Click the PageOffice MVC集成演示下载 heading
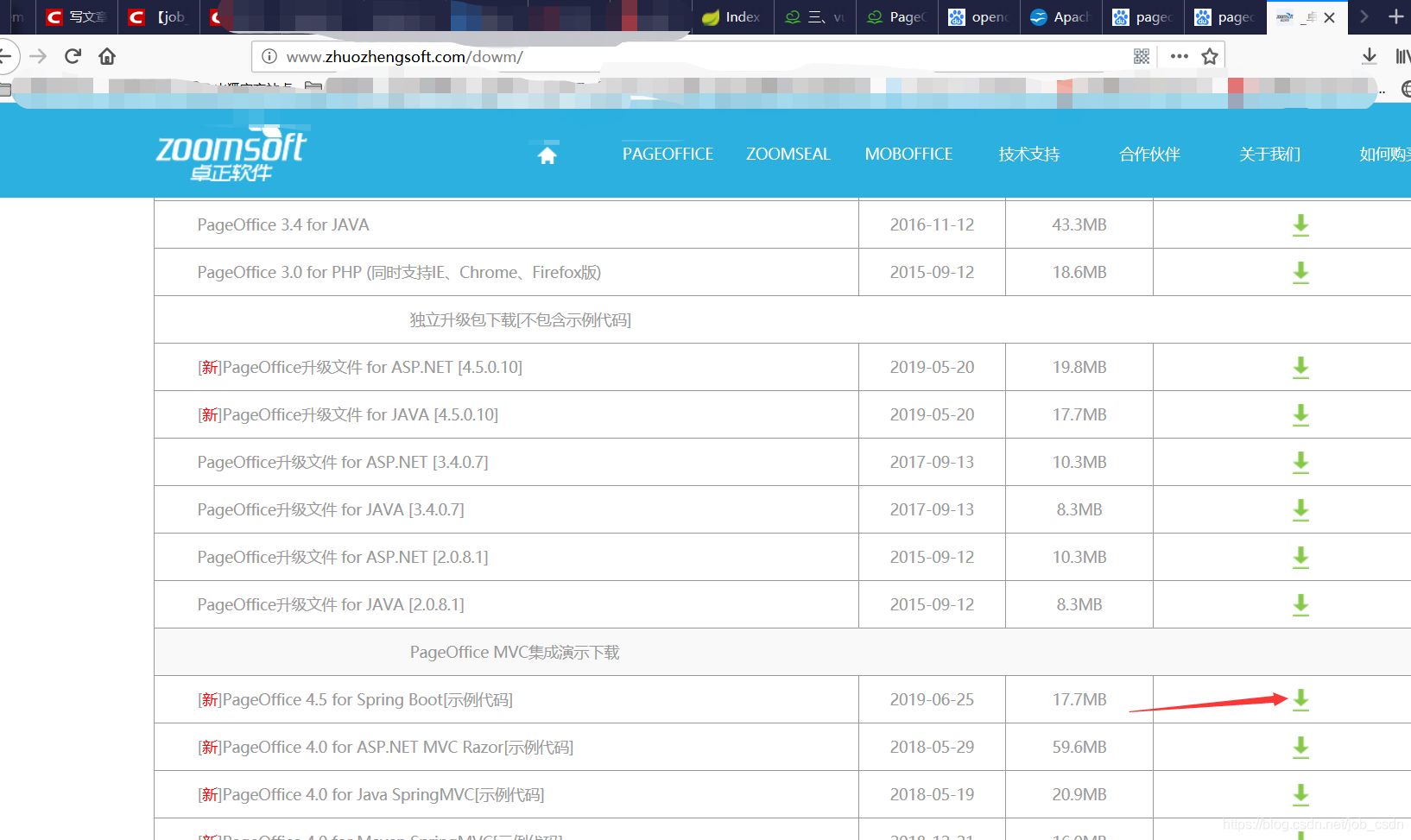The height and width of the screenshot is (840, 1411). 515,652
